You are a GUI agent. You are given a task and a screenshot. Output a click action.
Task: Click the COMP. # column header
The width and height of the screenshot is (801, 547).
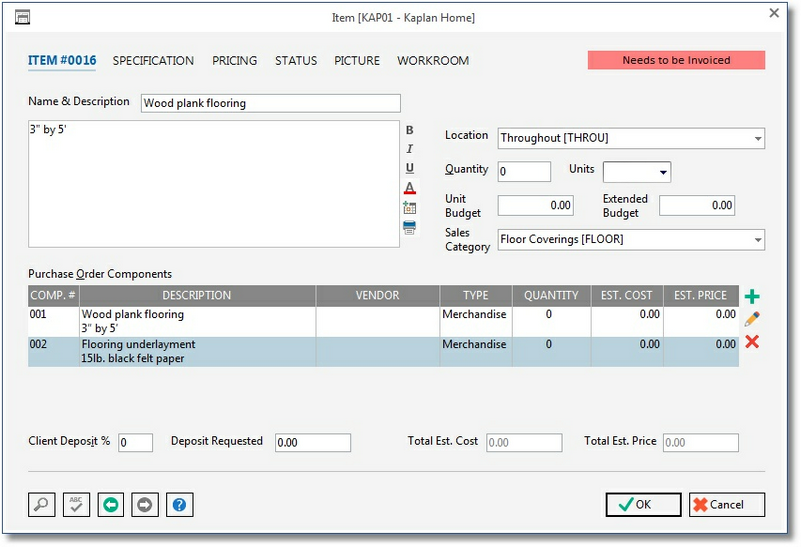point(53,295)
